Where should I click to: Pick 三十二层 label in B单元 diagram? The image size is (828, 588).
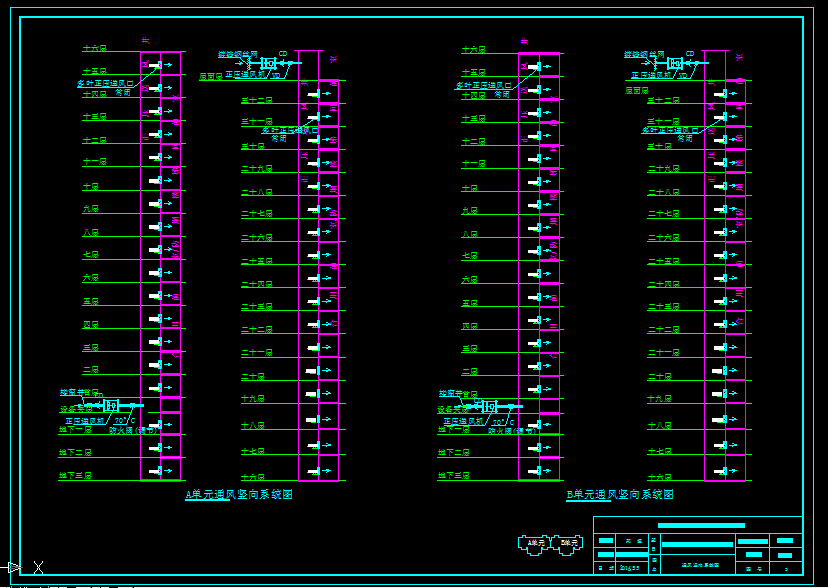[x=664, y=100]
